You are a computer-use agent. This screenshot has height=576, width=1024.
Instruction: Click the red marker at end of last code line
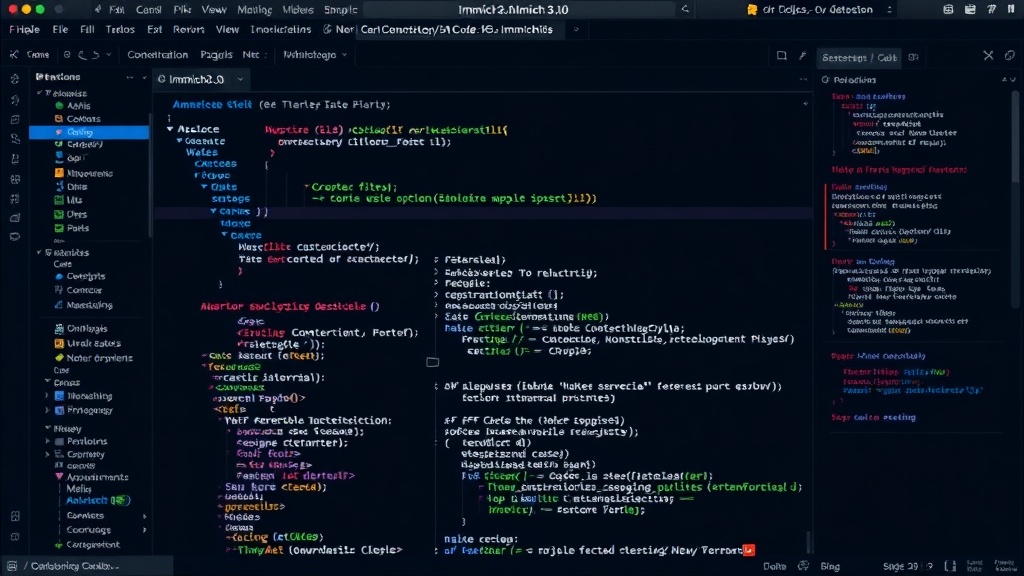748,551
